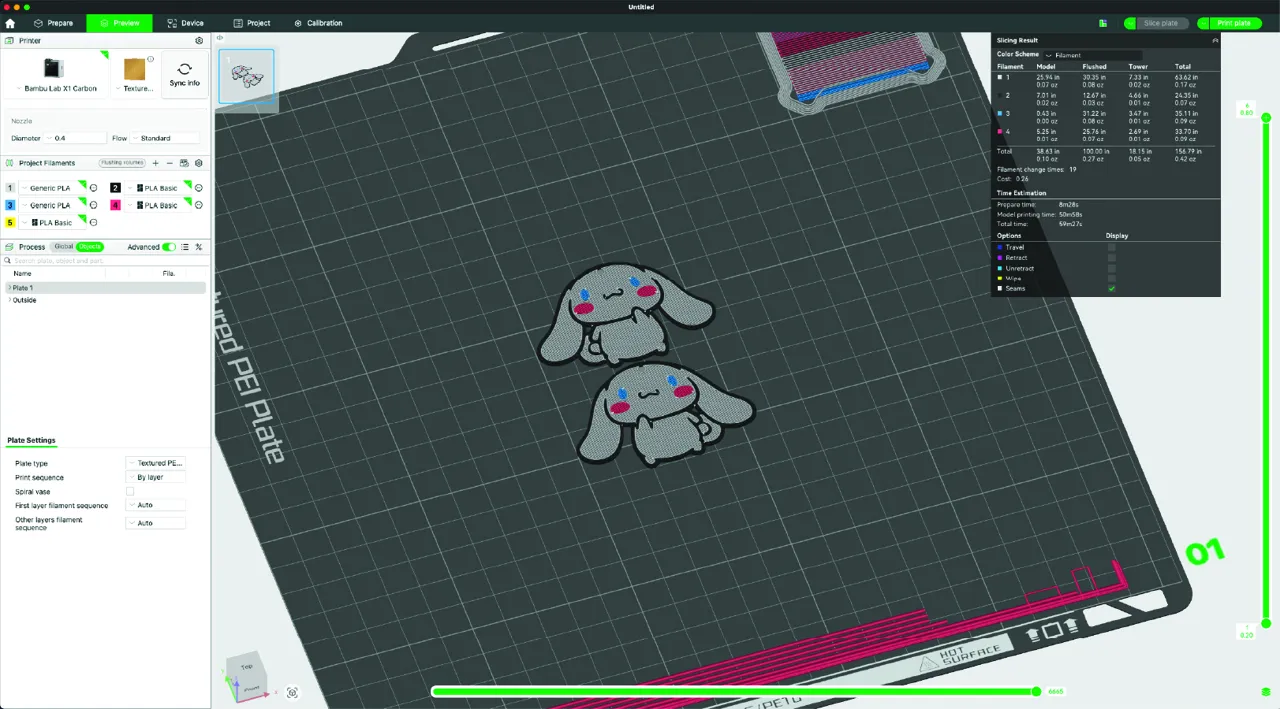The image size is (1280, 709).
Task: Click the Sync info button
Action: (184, 75)
